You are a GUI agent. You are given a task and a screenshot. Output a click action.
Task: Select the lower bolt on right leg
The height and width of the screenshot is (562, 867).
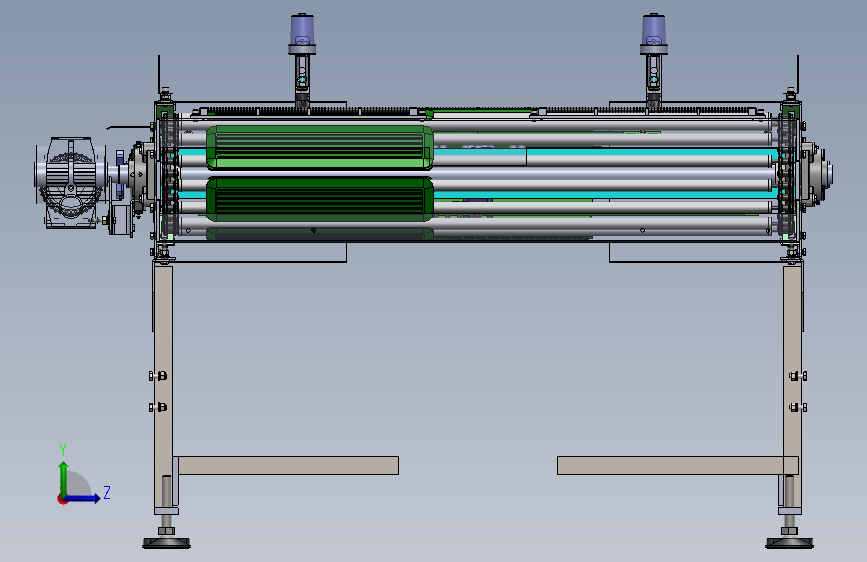(x=798, y=408)
